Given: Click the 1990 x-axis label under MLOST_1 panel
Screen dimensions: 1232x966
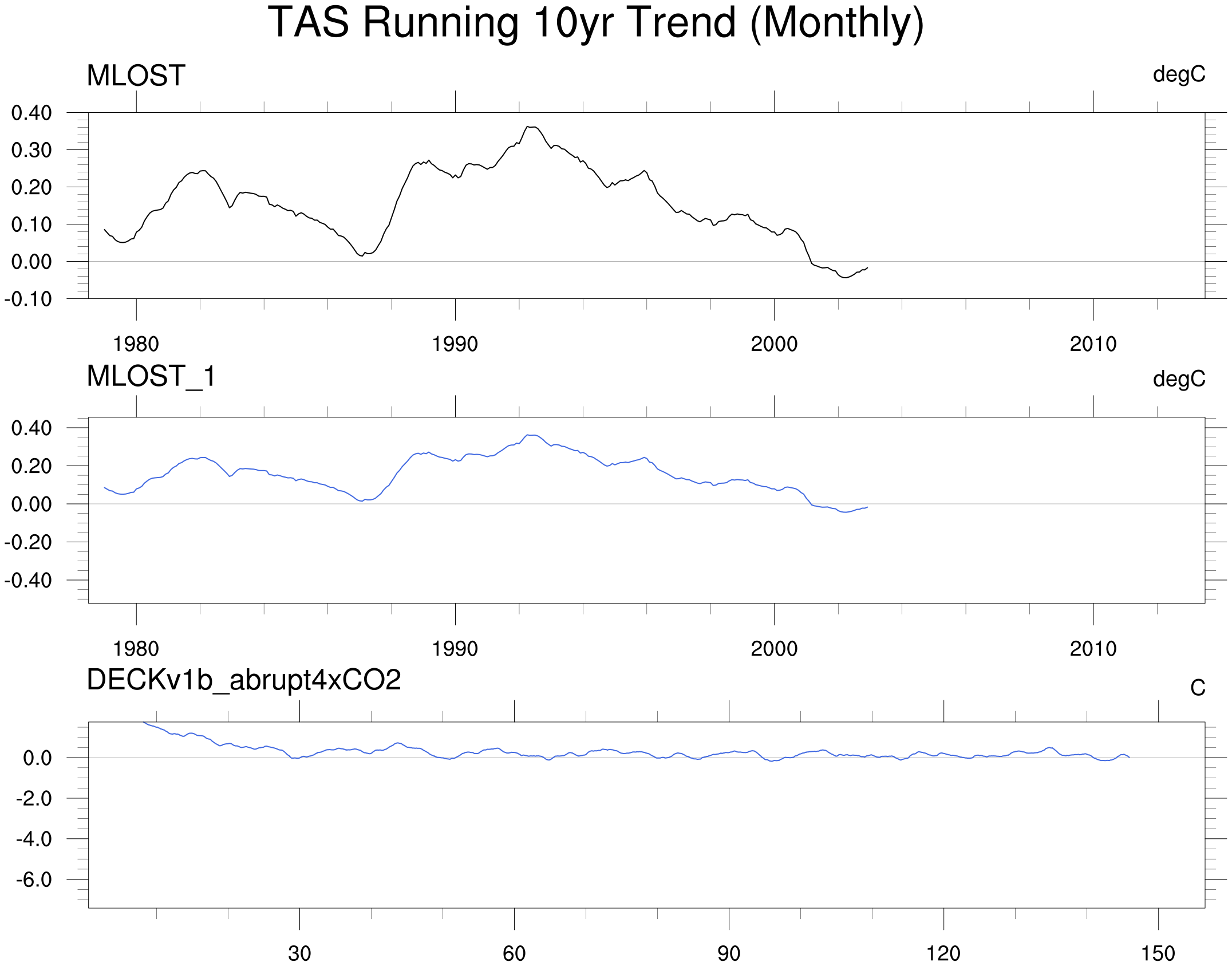Looking at the screenshot, I should [x=455, y=649].
